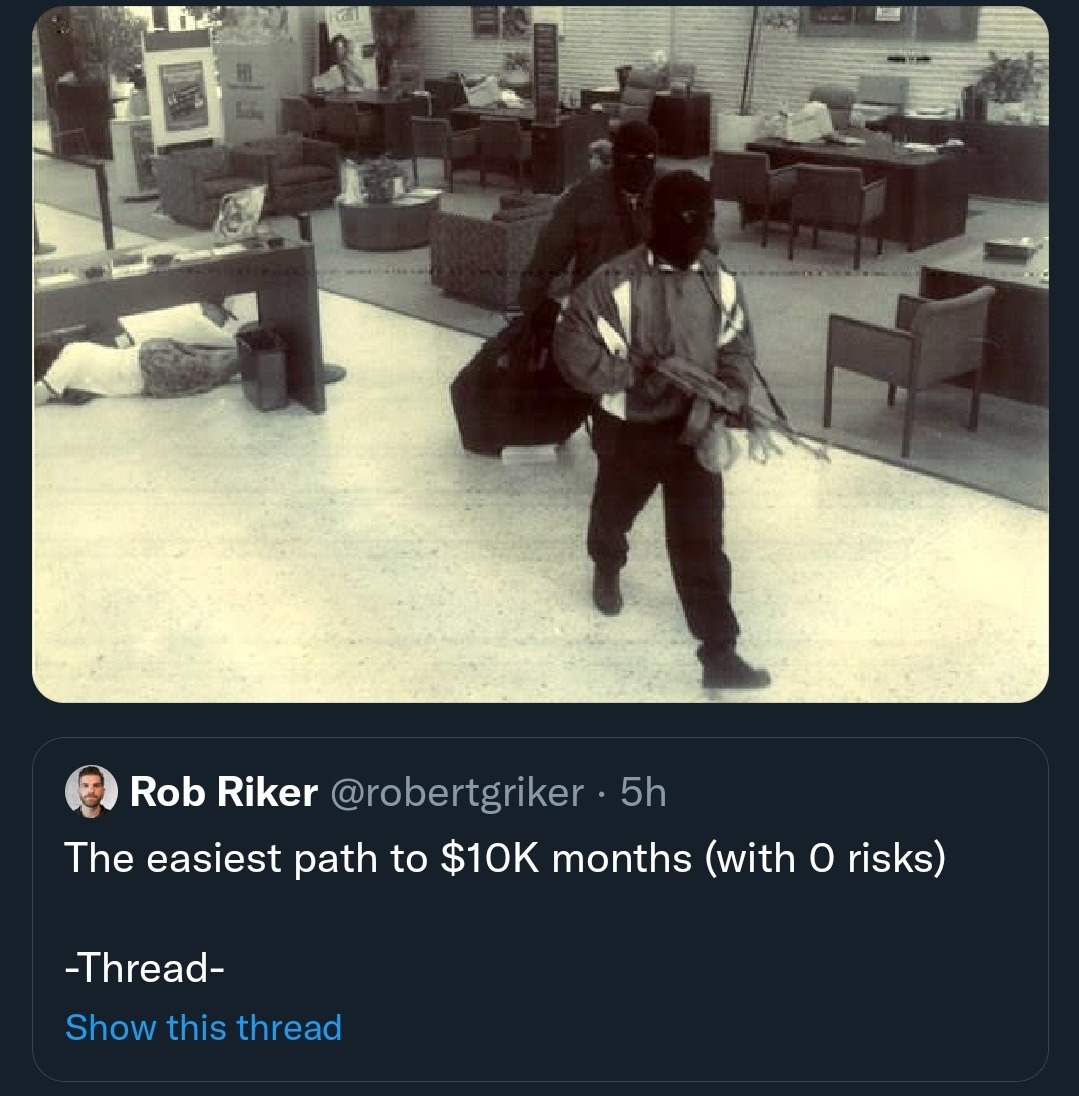Viewport: 1079px width, 1096px height.
Task: Click the person lying on the floor
Action: (x=140, y=360)
